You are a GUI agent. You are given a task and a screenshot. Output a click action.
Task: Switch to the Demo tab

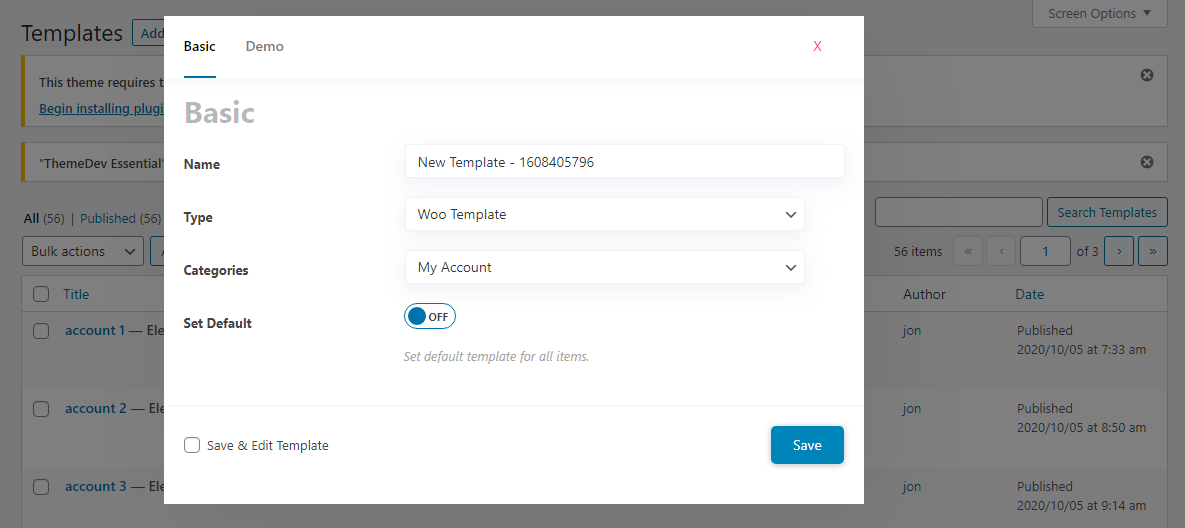[x=265, y=46]
